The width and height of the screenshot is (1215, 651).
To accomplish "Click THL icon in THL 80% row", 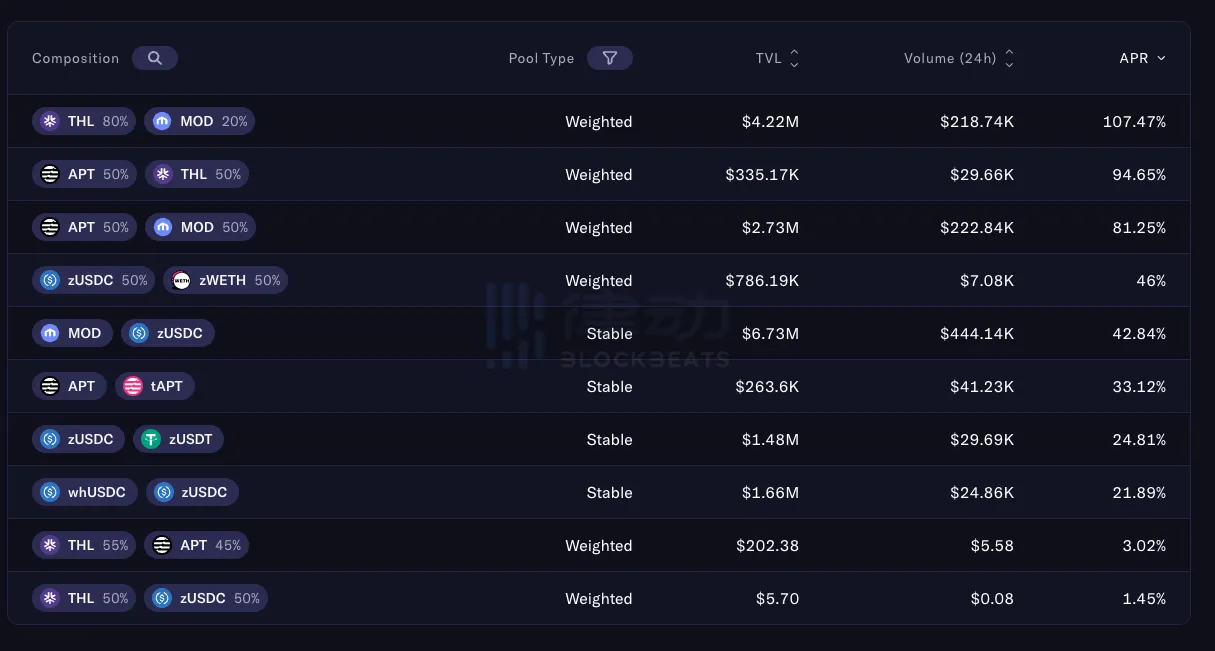I will 50,122.
